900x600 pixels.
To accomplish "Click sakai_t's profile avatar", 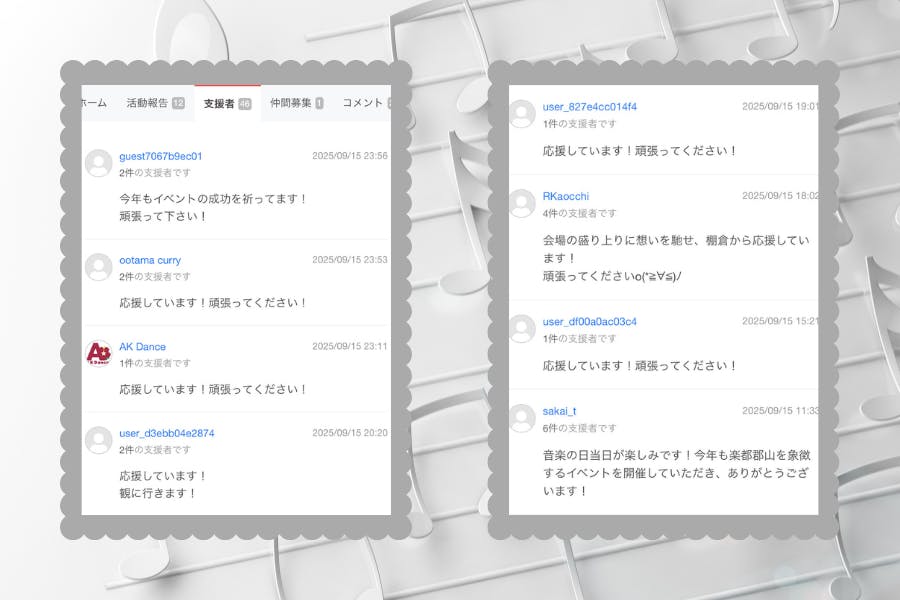I will (x=522, y=418).
